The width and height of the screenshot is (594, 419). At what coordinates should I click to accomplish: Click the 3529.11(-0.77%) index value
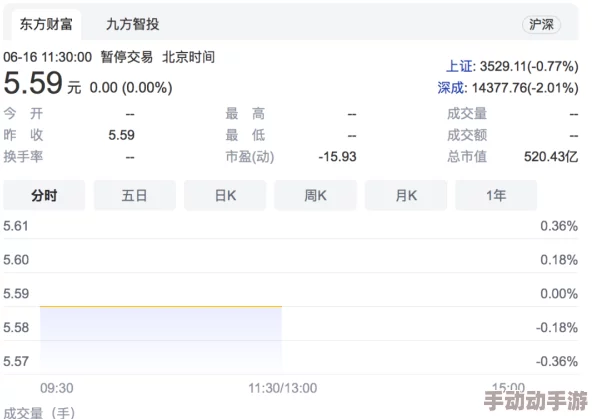529,66
